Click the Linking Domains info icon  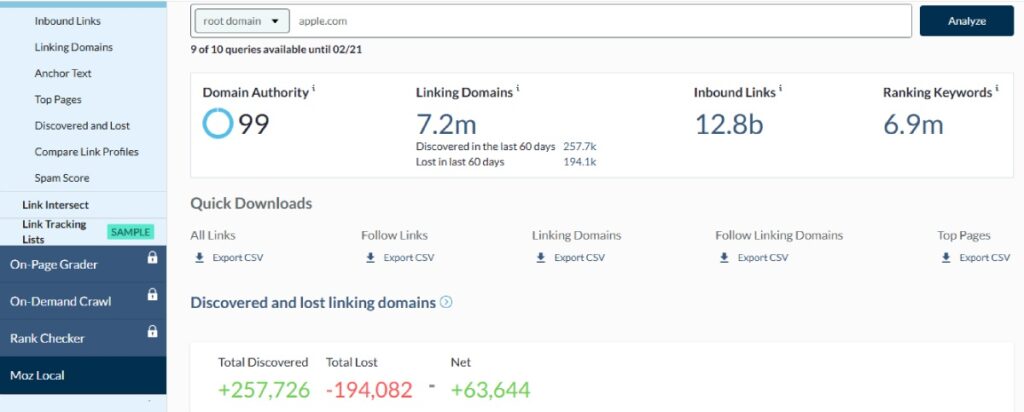(518, 89)
